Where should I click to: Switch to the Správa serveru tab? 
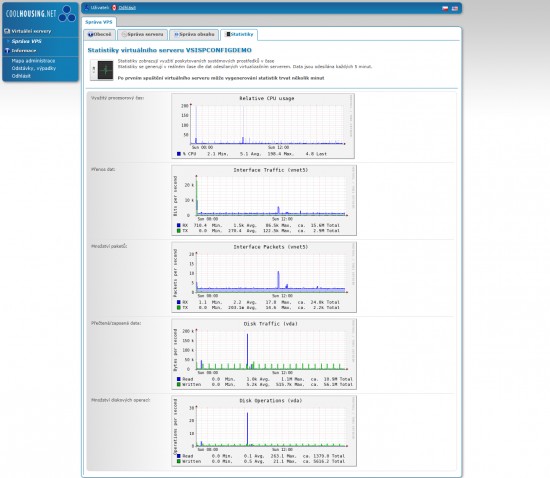[142, 34]
